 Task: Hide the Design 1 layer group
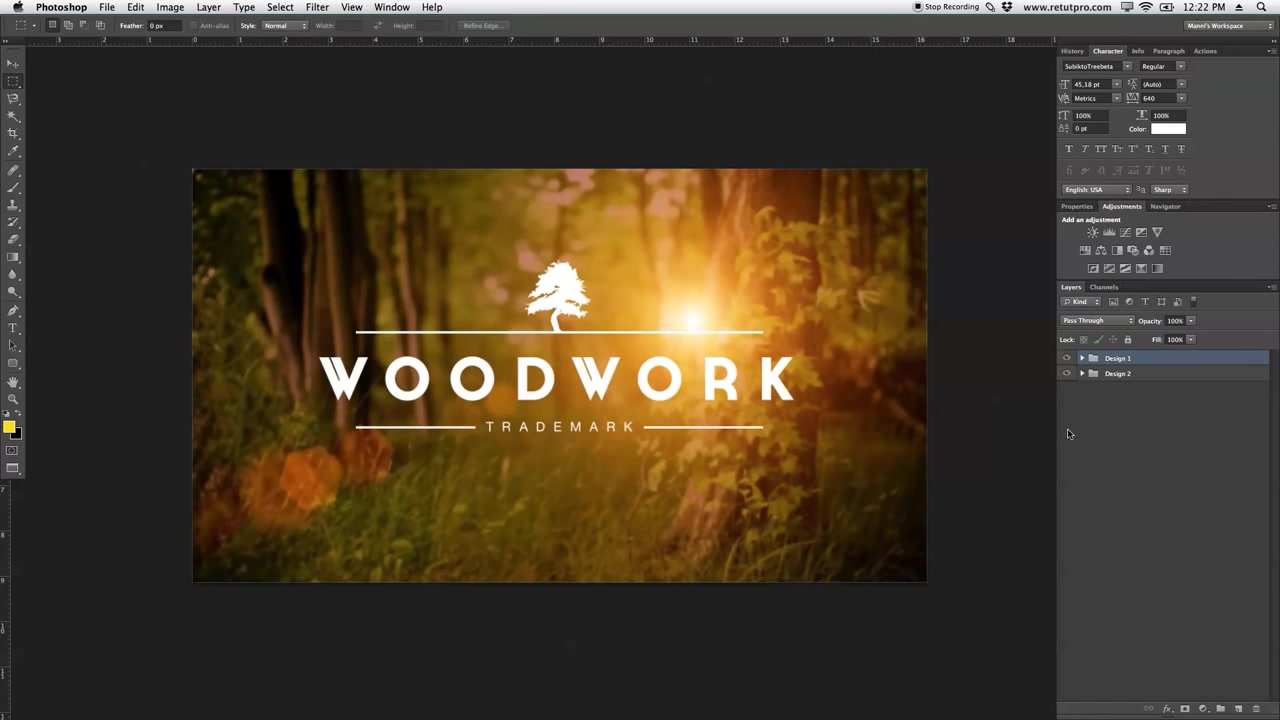[x=1066, y=358]
